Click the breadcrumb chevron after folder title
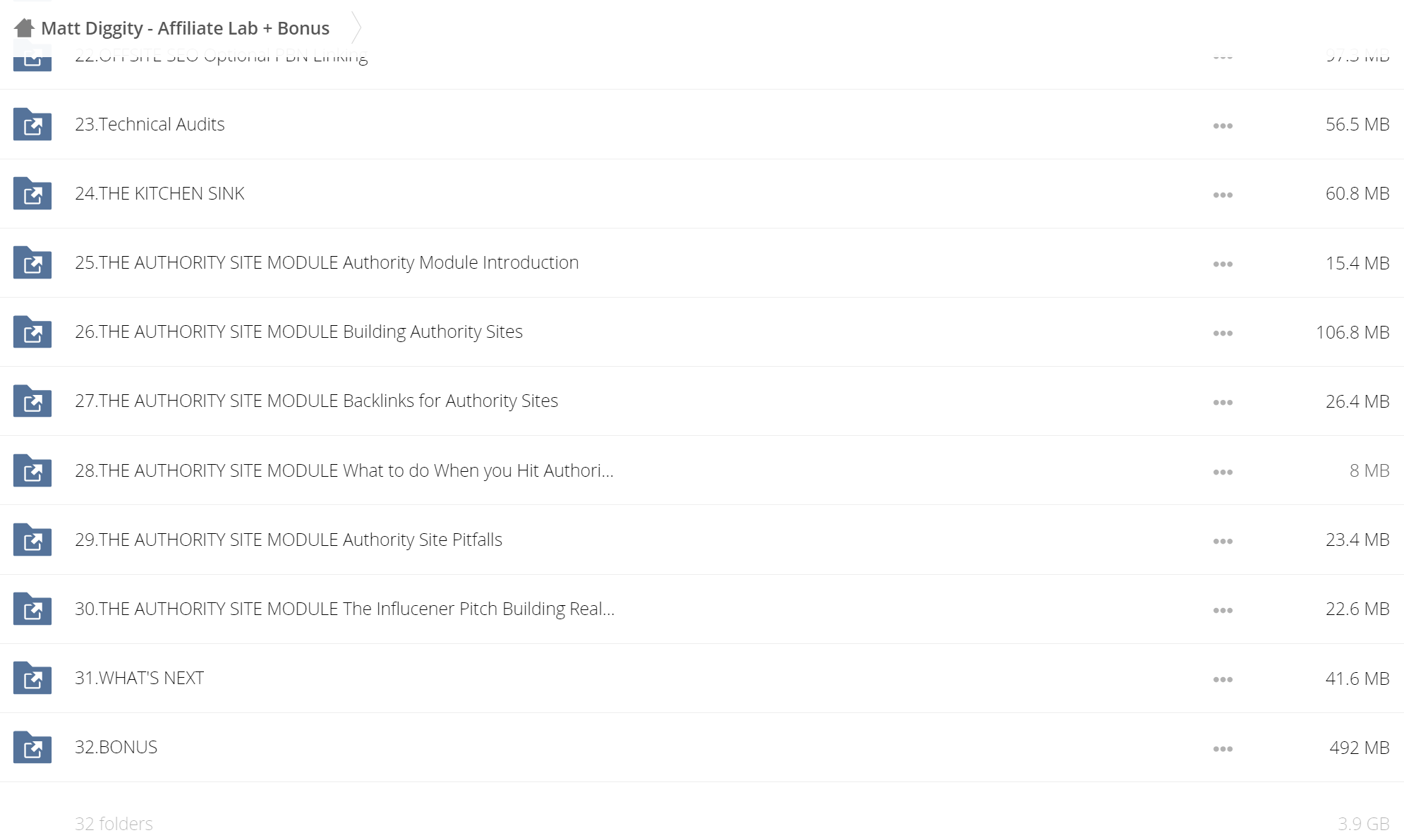Screen dimensions: 1404x840 pos(356,28)
